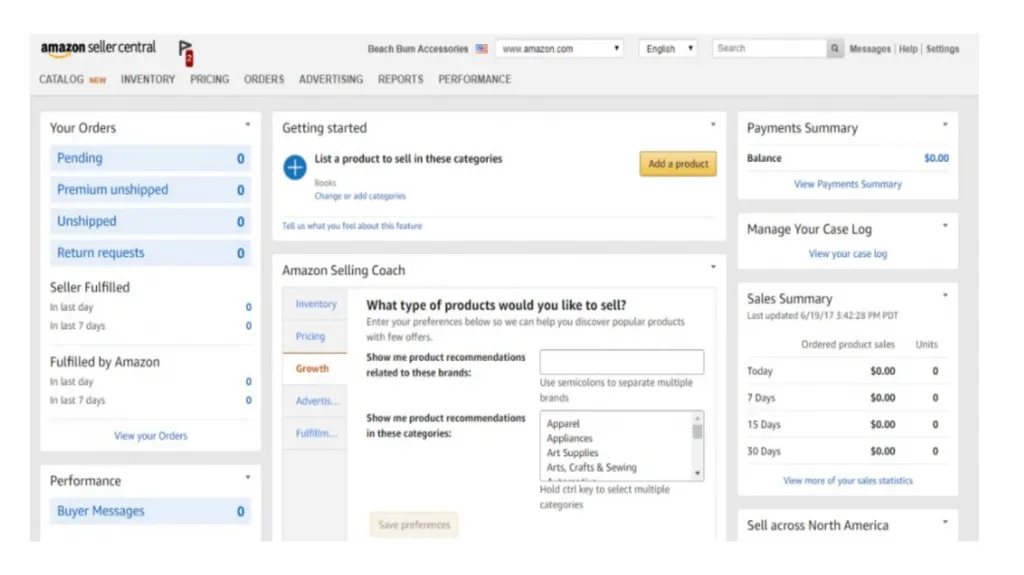
Task: Open Buyer Messages row
Action: click(151, 511)
